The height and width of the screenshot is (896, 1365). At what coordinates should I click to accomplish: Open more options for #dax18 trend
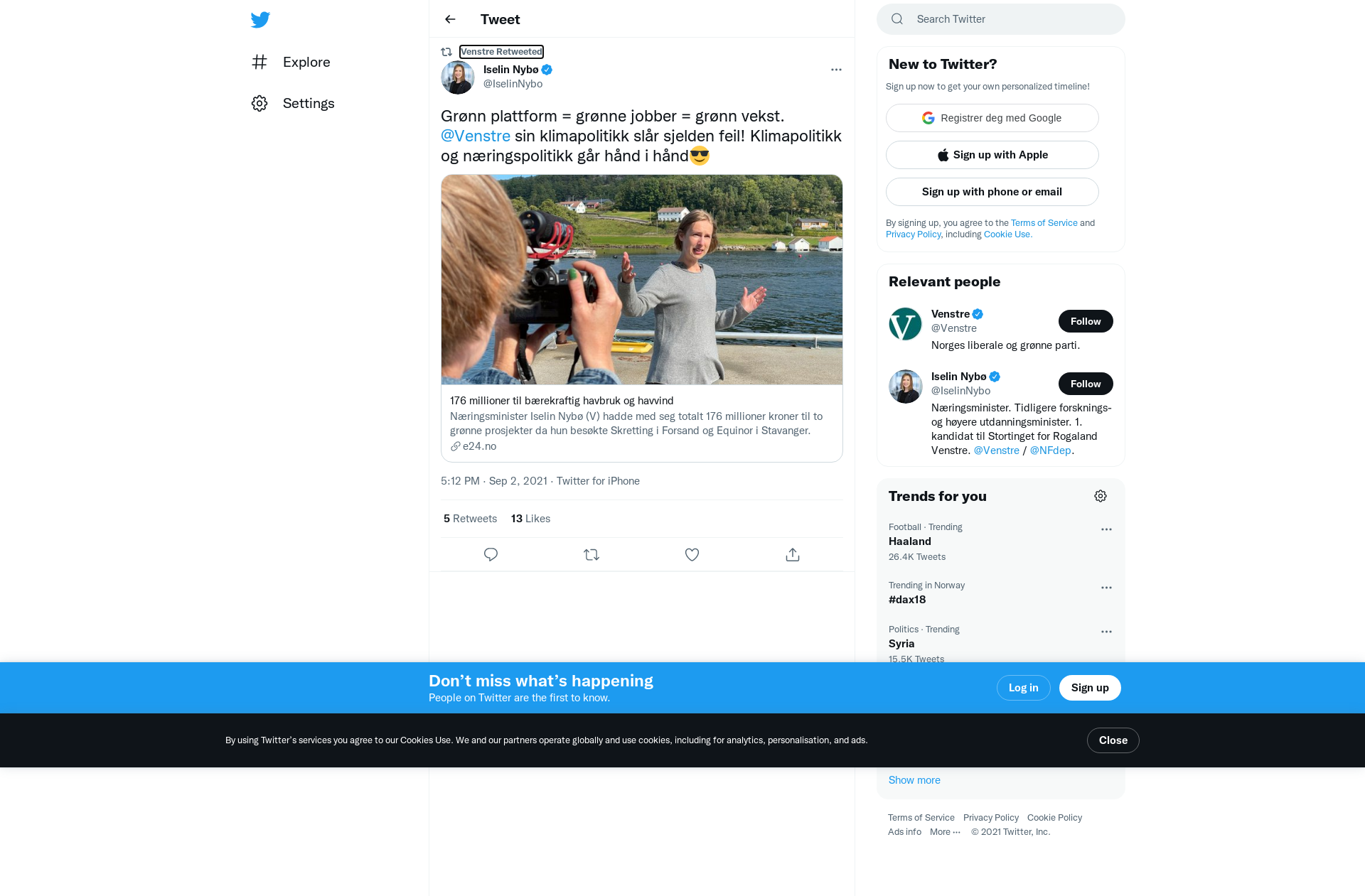1106,588
